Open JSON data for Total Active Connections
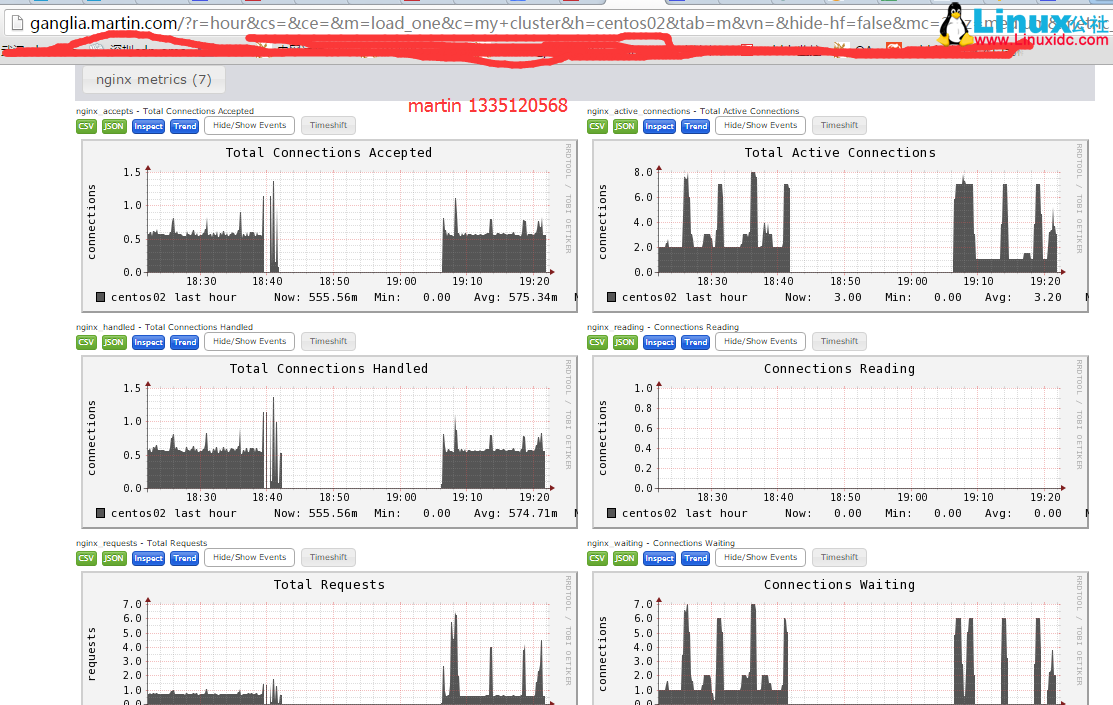 (625, 126)
